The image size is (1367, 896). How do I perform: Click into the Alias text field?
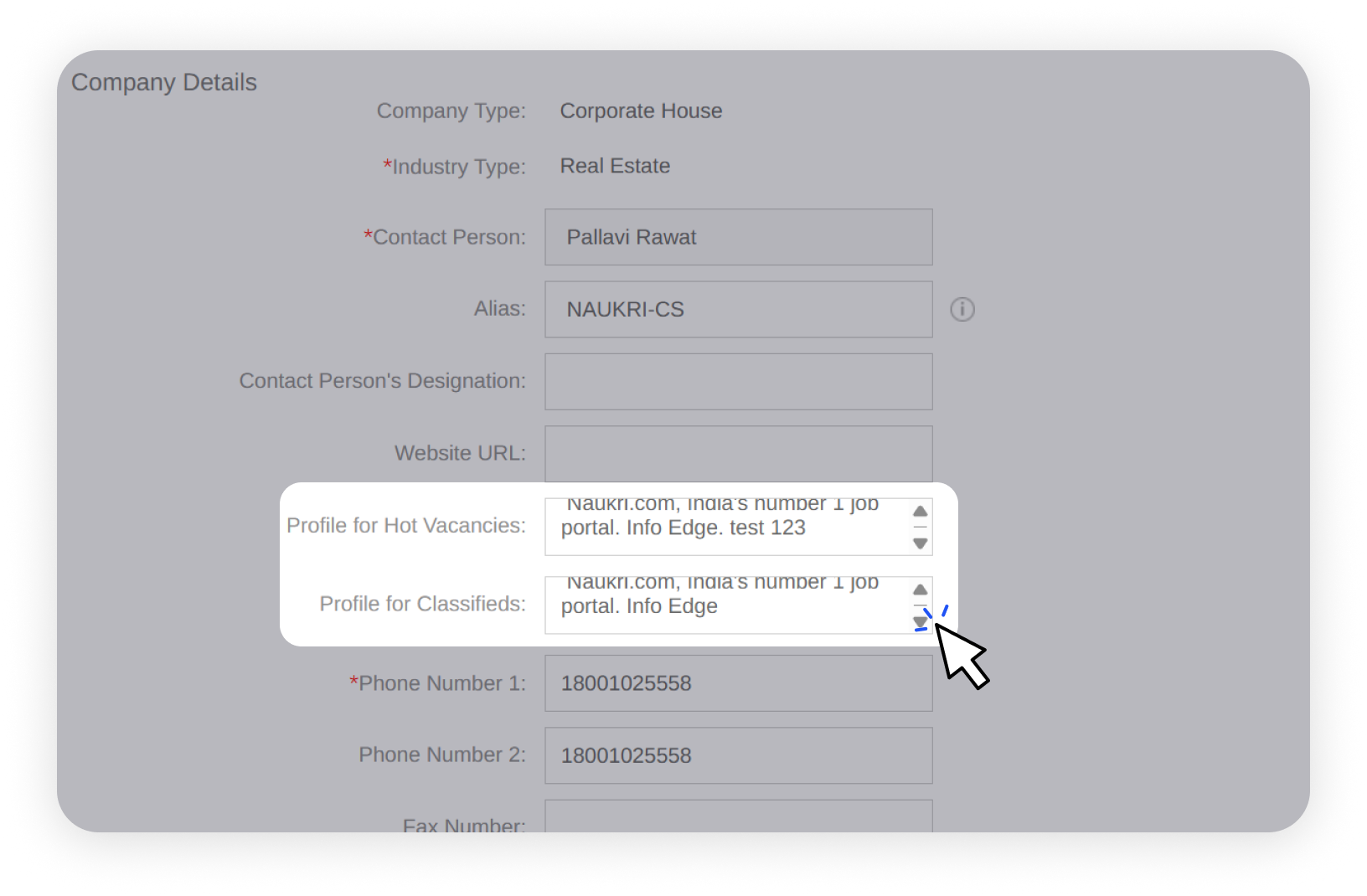tap(738, 310)
